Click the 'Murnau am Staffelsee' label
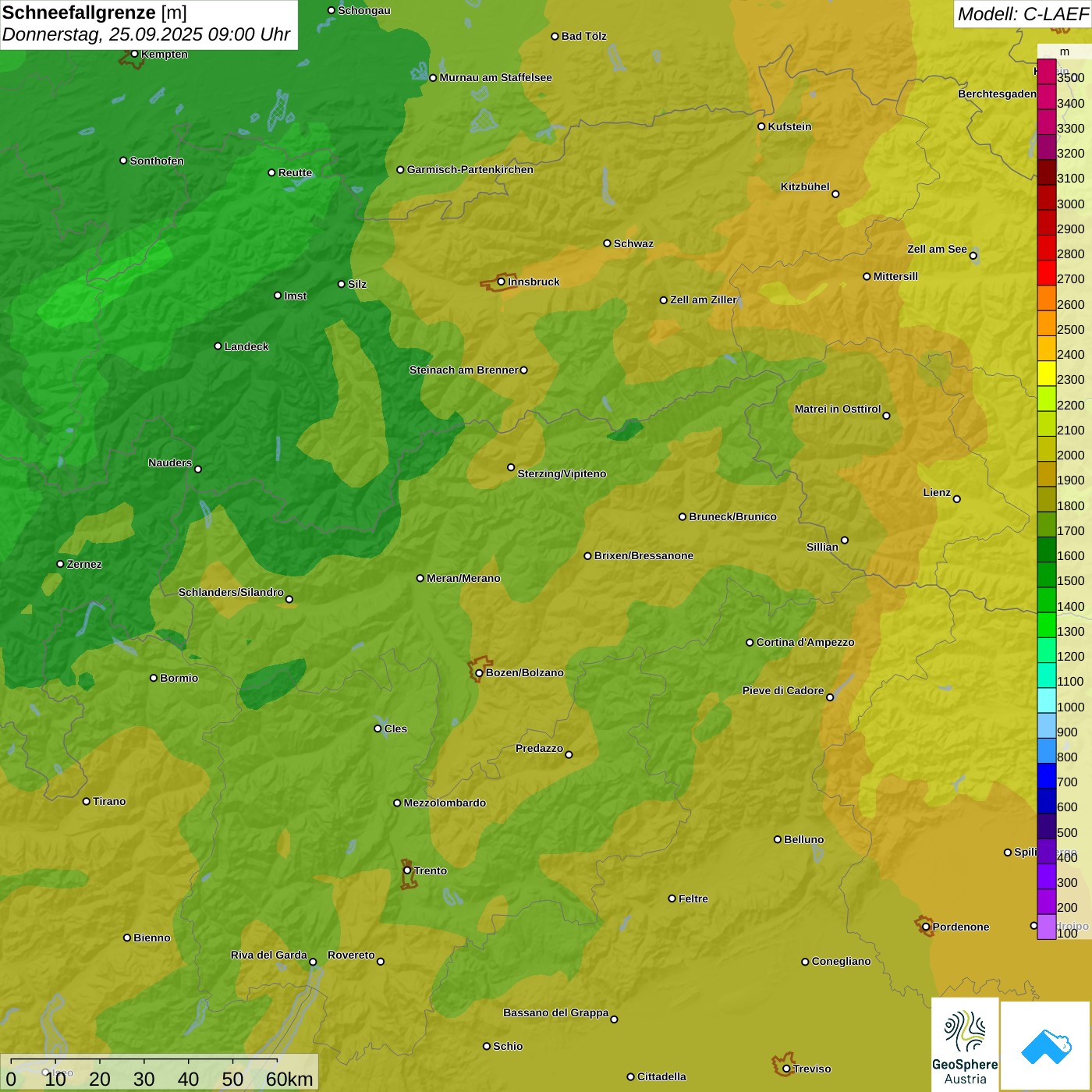1092x1092 pixels. [495, 77]
